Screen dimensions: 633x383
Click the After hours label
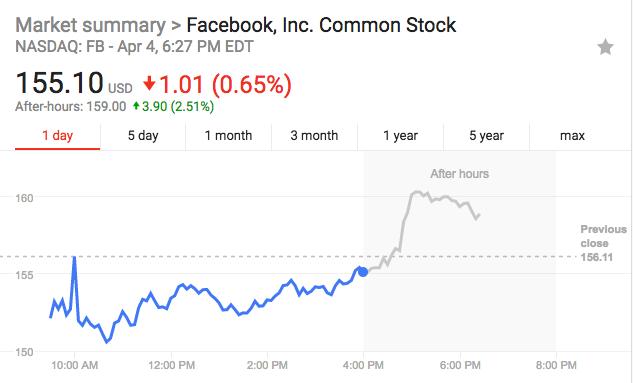pos(459,174)
